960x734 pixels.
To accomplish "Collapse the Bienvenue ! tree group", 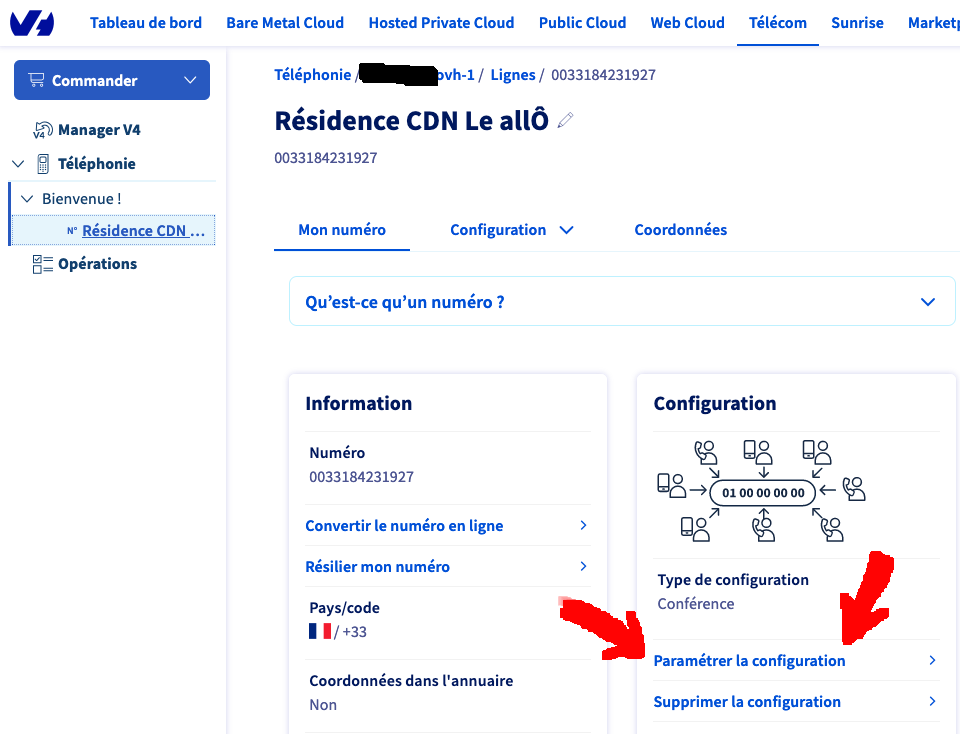I will click(27, 198).
